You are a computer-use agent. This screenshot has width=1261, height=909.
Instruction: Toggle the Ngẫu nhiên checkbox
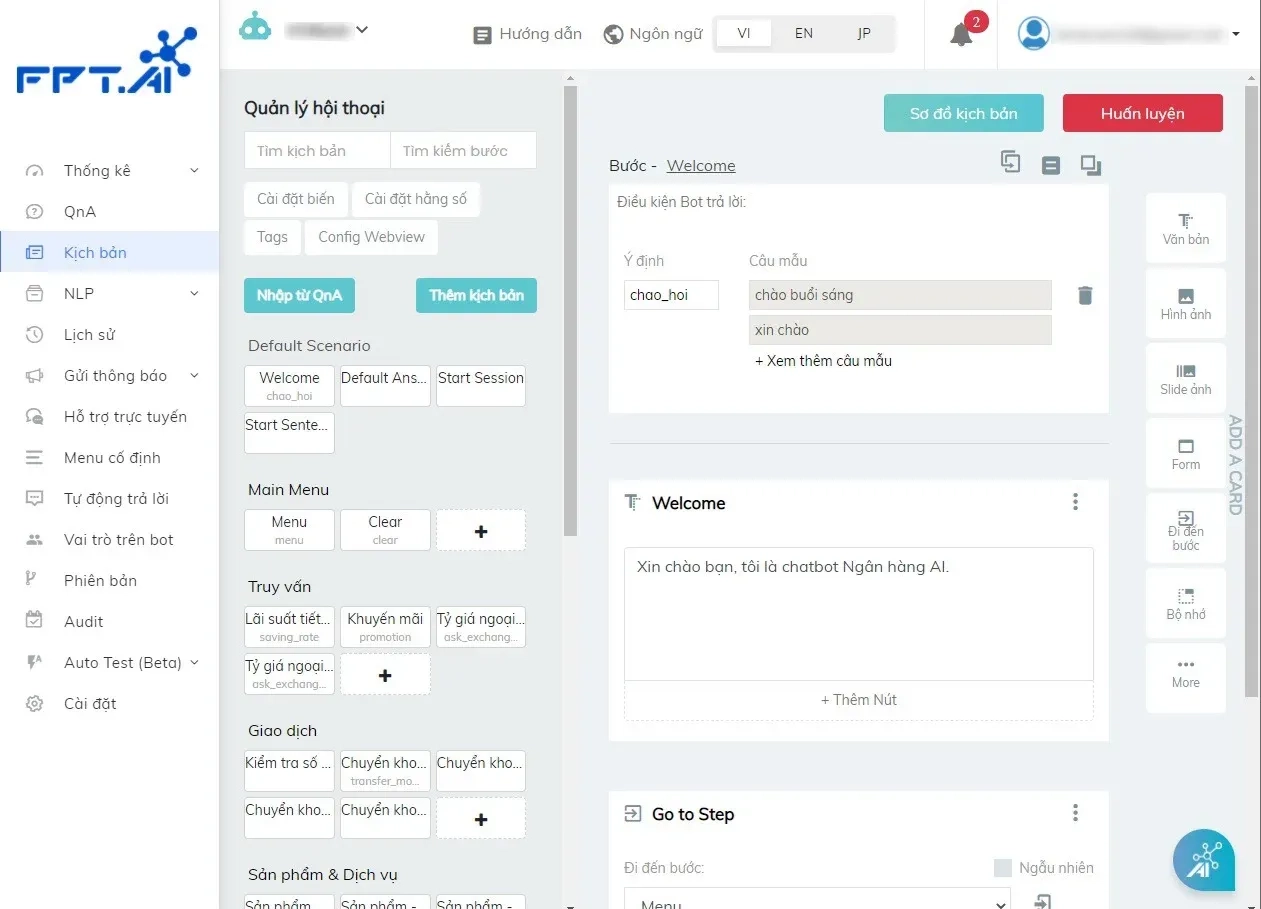pos(1003,868)
